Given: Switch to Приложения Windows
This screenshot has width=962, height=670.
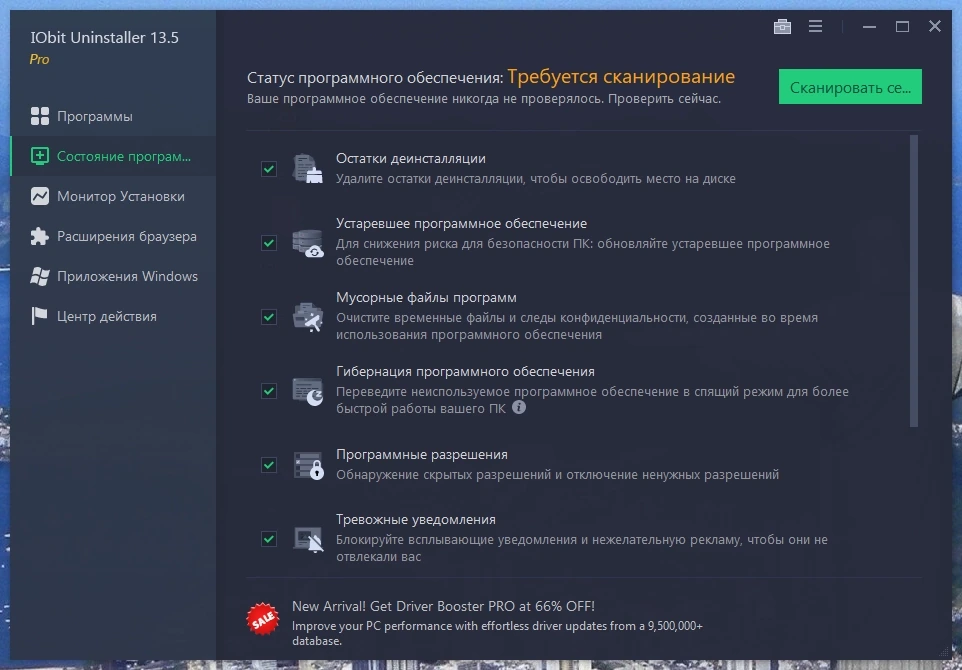Looking at the screenshot, I should tap(113, 276).
